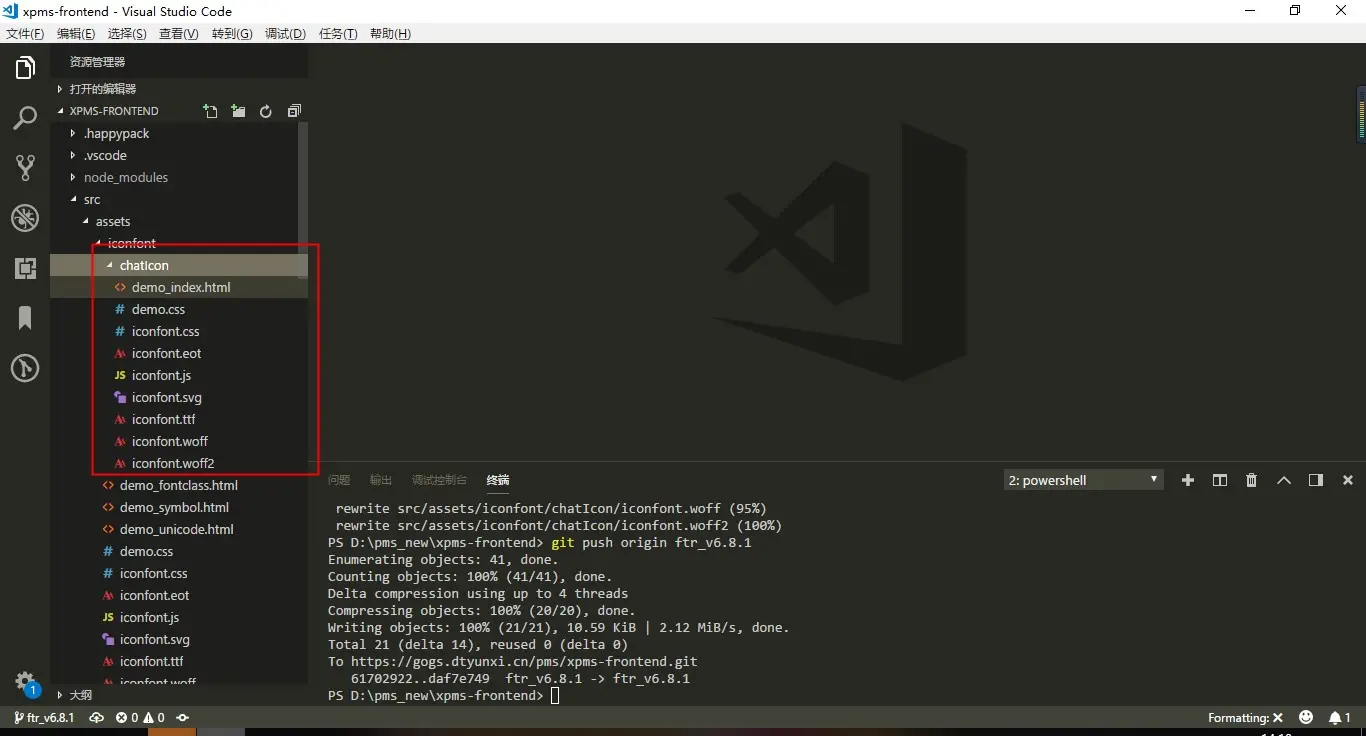1366x736 pixels.
Task: Switch to the 调试控制台 panel tab
Action: [439, 480]
